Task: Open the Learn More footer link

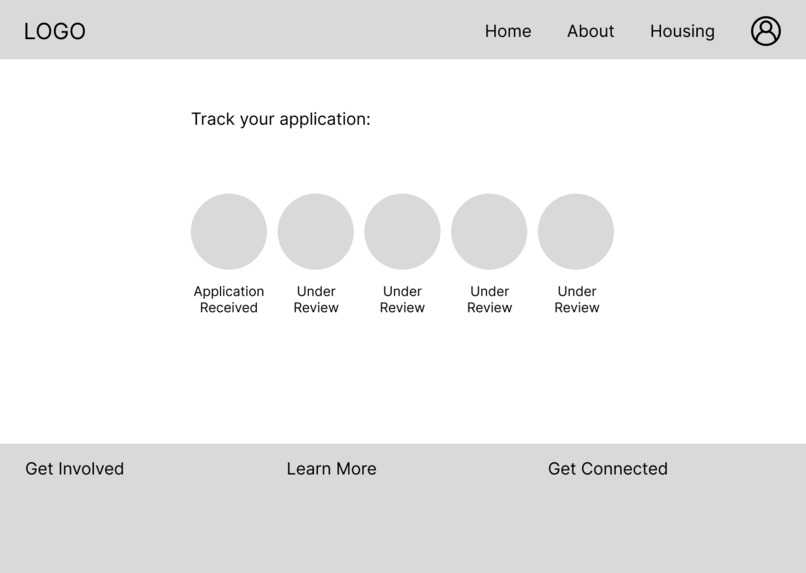Action: click(332, 469)
